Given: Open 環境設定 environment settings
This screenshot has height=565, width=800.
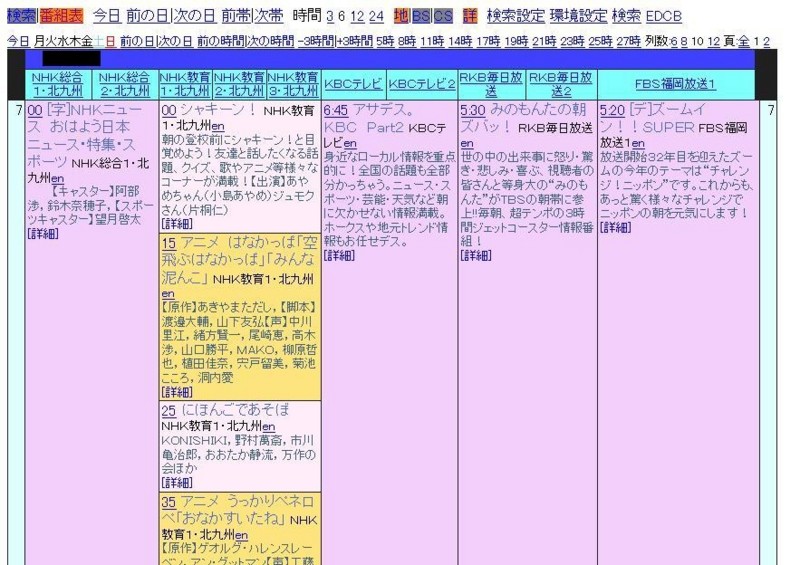Looking at the screenshot, I should click(578, 16).
